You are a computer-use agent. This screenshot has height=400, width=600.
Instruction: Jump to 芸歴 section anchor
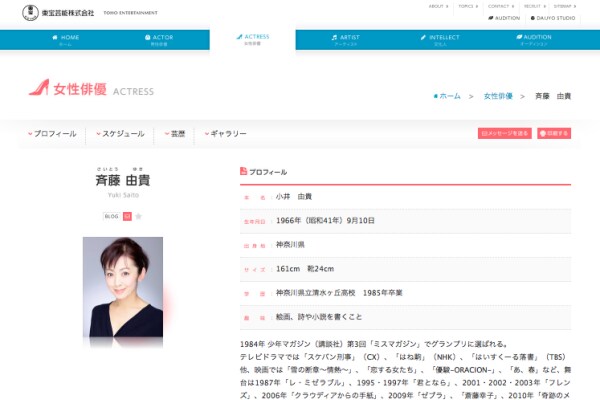click(x=175, y=134)
